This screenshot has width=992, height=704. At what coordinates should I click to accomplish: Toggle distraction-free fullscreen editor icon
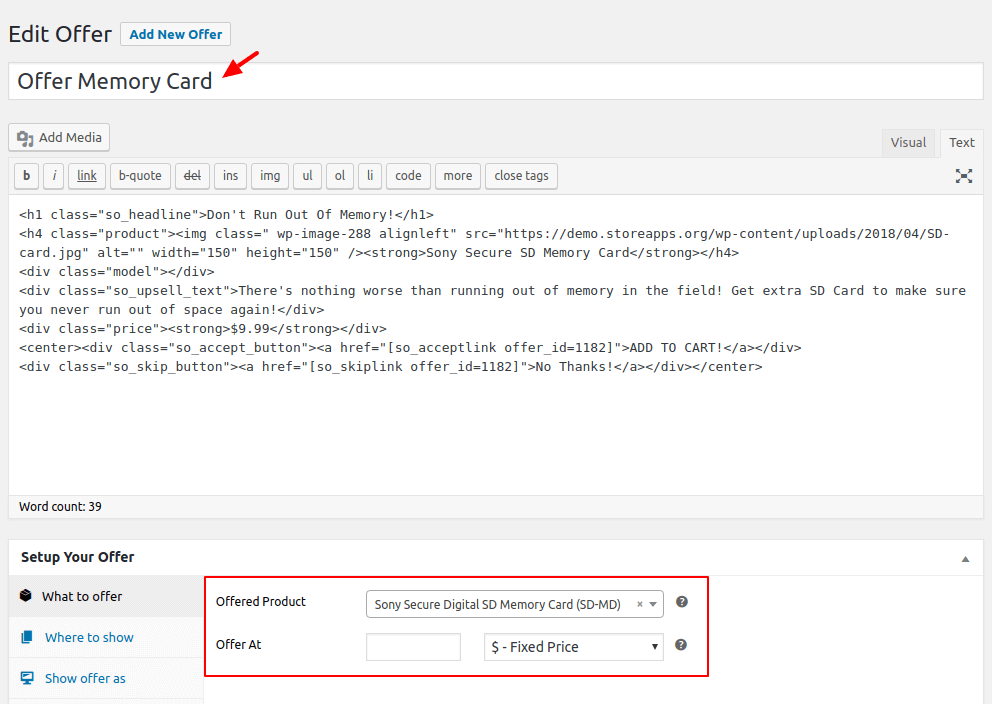click(x=963, y=176)
